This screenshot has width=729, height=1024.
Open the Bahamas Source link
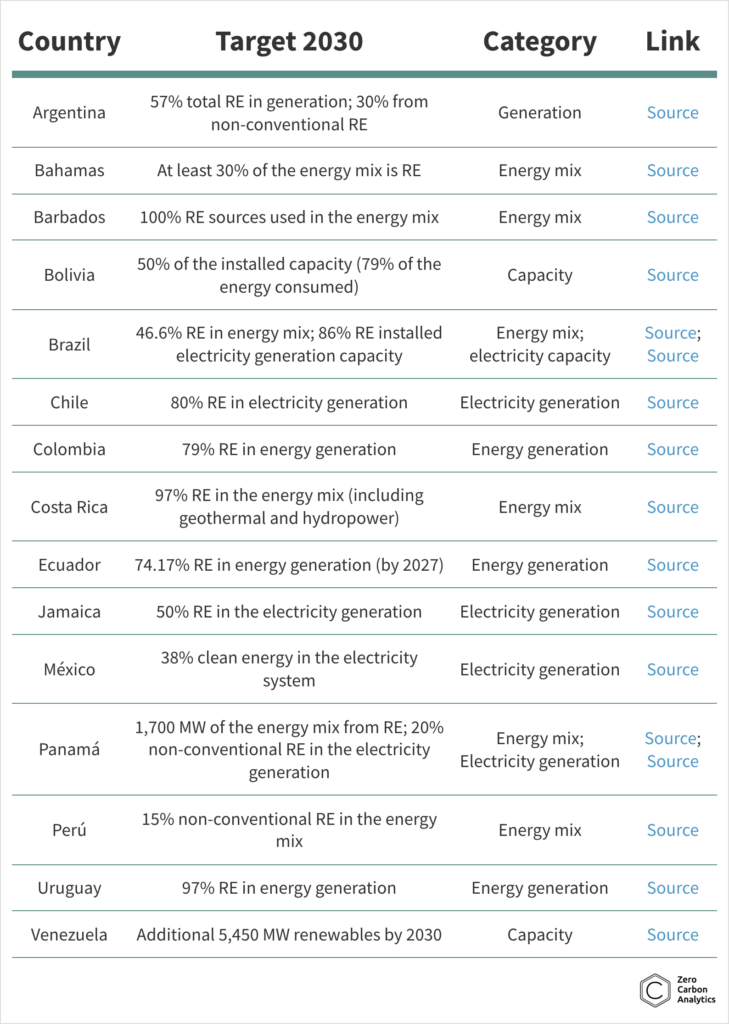pos(672,171)
